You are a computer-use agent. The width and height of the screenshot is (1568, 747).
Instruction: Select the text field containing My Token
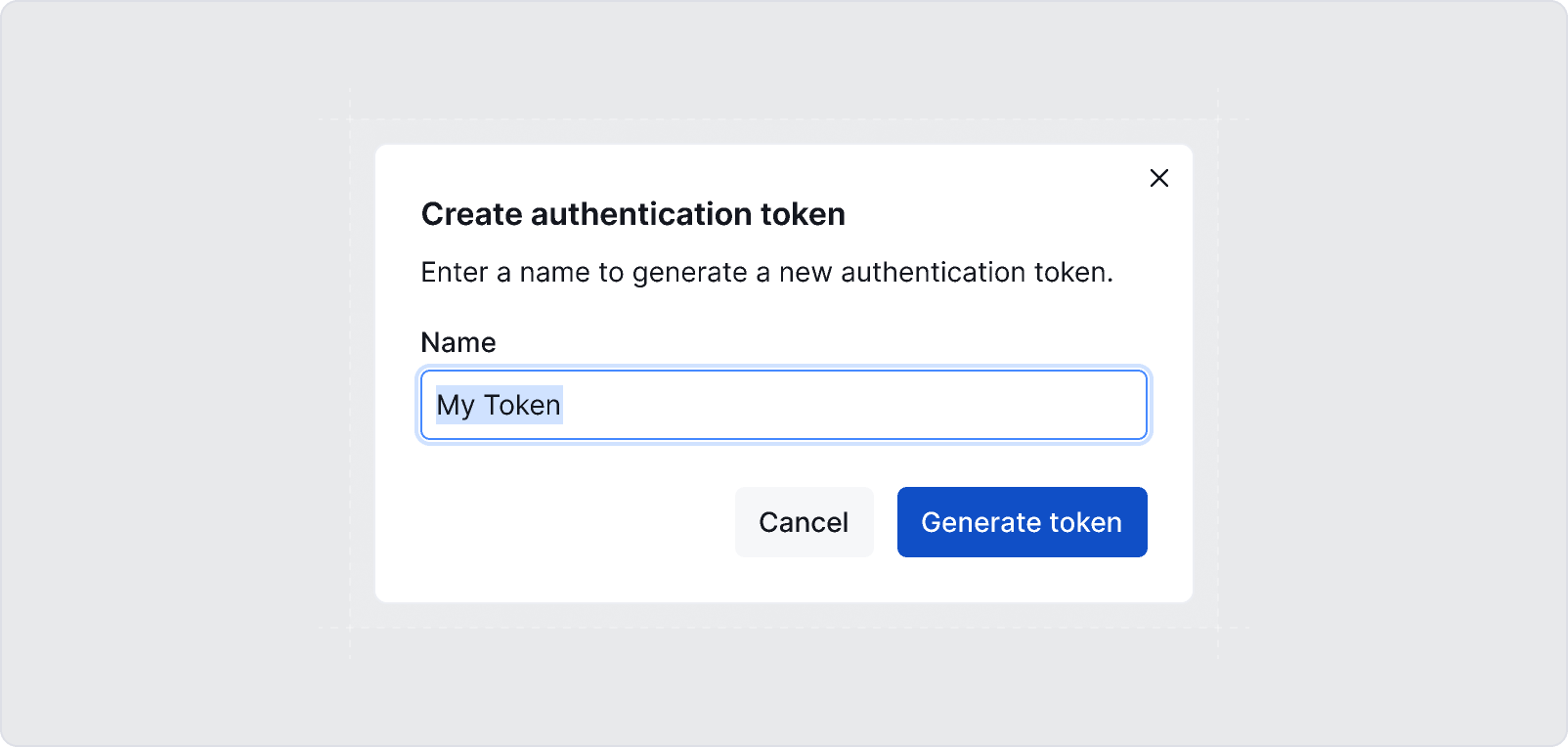[782, 405]
